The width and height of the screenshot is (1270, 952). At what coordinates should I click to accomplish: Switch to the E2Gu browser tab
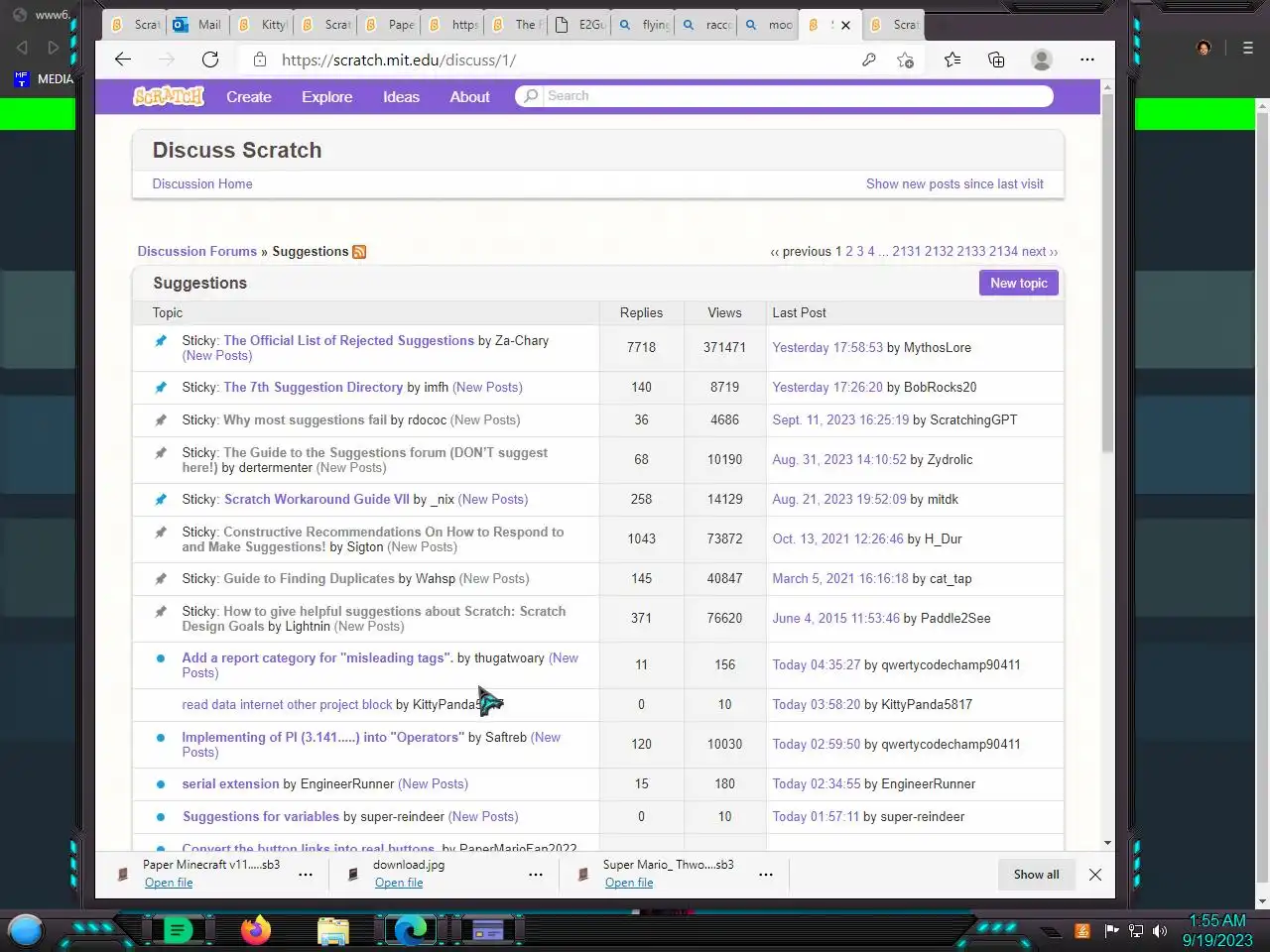(579, 25)
